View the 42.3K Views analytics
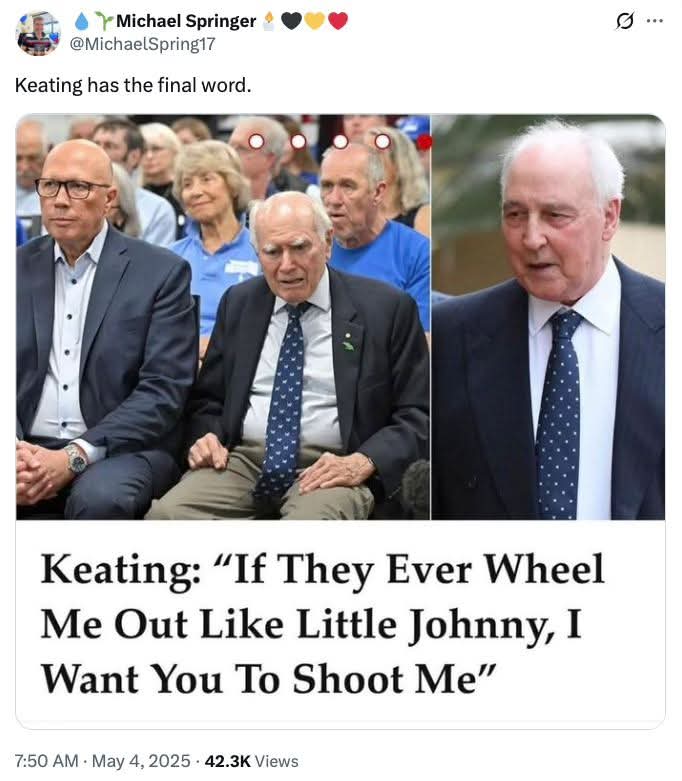This screenshot has height=781, width=682. [x=252, y=761]
